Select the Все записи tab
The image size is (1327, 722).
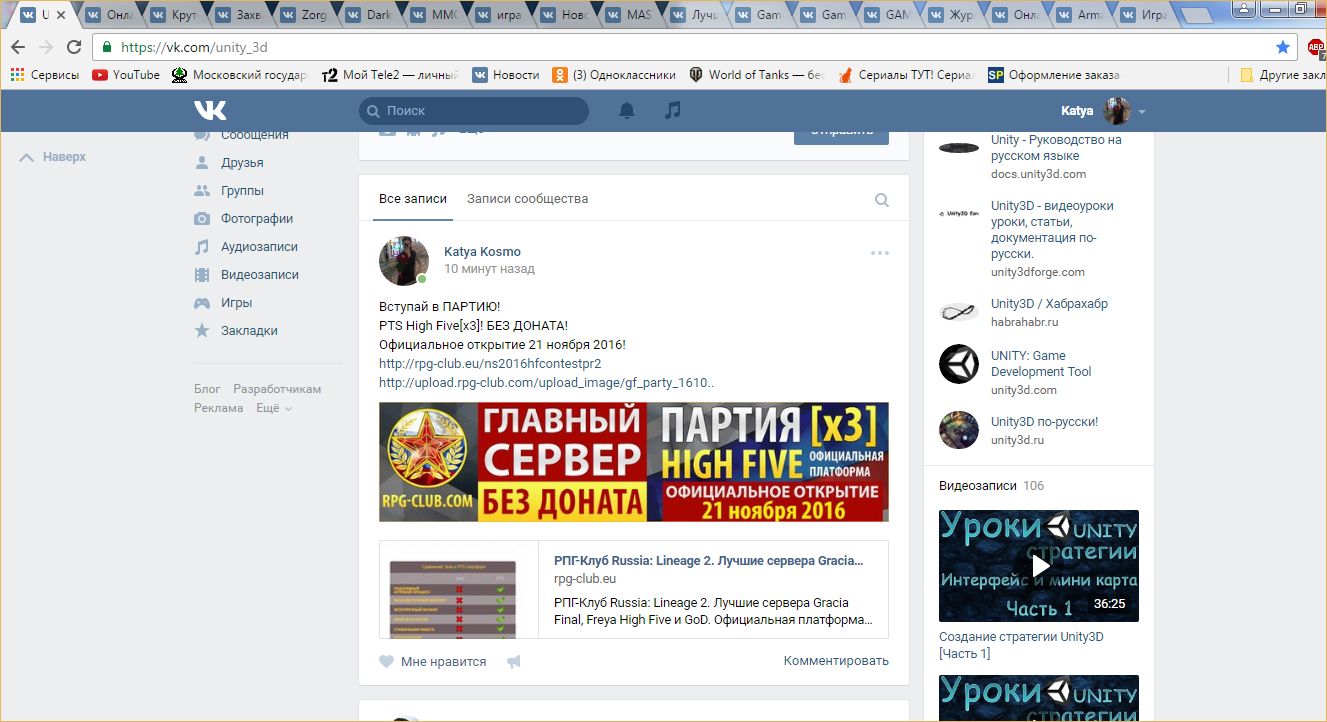[413, 199]
